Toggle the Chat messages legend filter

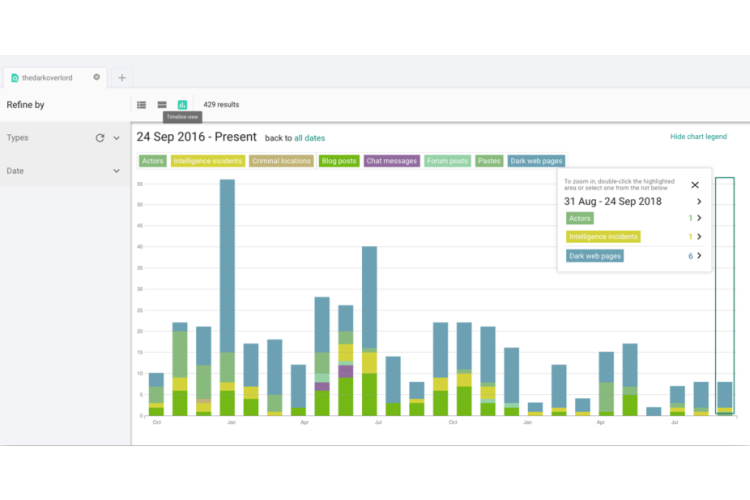pyautogui.click(x=390, y=160)
